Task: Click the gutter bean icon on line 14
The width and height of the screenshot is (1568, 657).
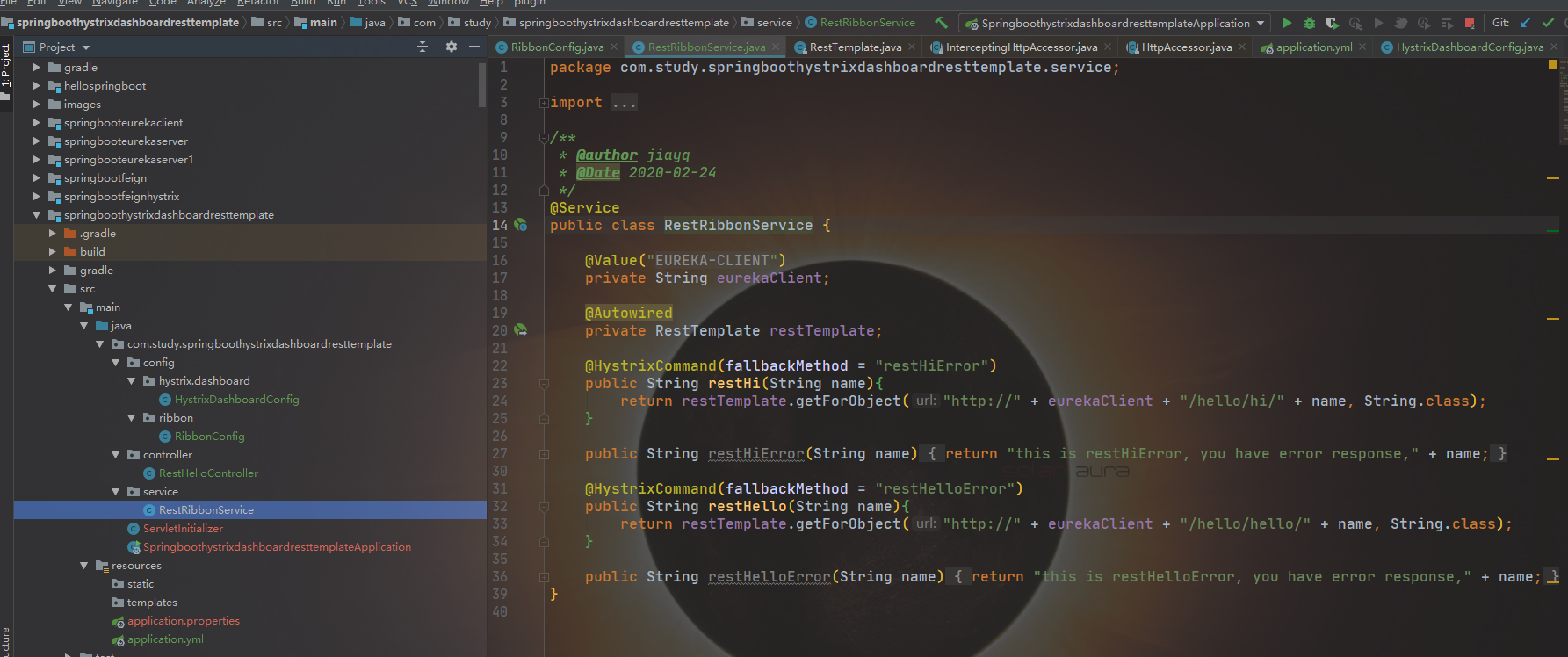Action: pos(520,225)
